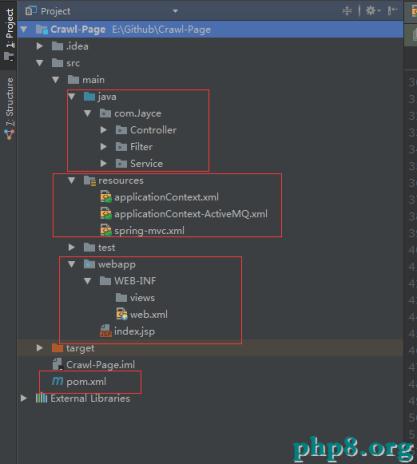Select the pom.xml file name
The width and height of the screenshot is (417, 464).
click(86, 382)
